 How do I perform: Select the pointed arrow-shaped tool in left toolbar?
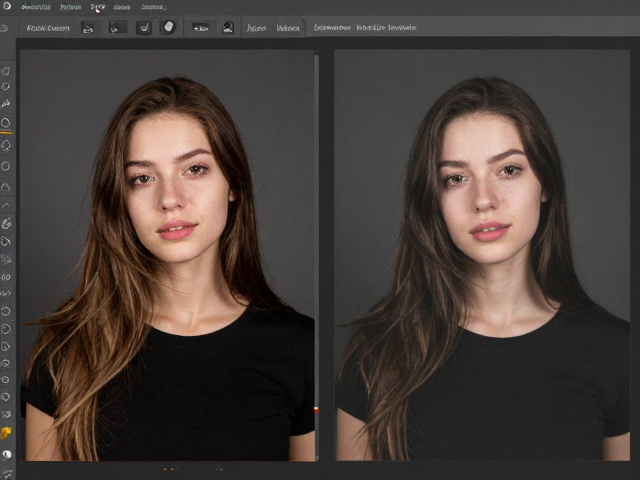(6, 104)
